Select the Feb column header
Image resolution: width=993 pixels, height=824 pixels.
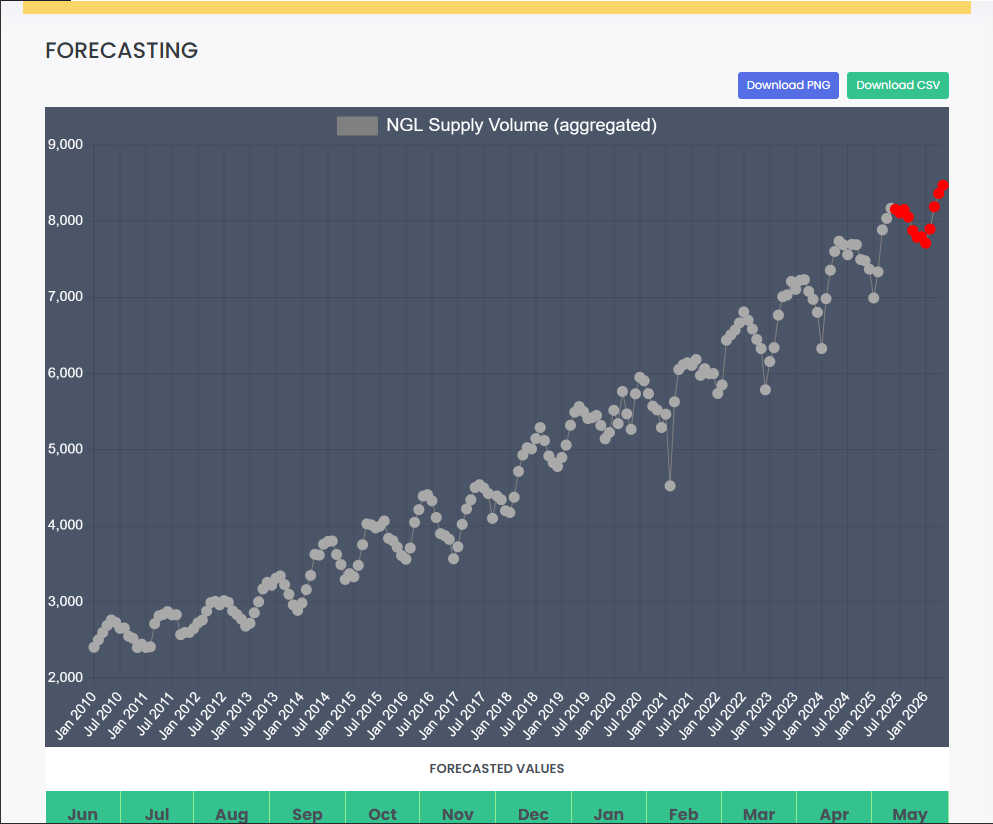coord(683,813)
